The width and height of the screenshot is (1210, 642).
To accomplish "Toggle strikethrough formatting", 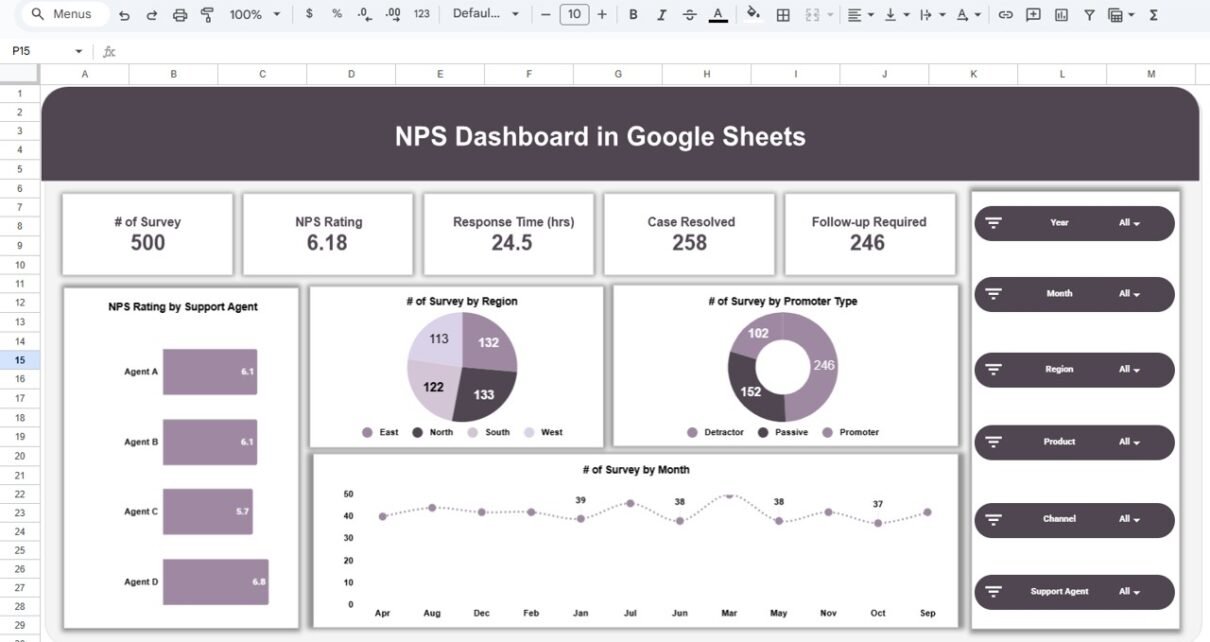I will pyautogui.click(x=690, y=15).
